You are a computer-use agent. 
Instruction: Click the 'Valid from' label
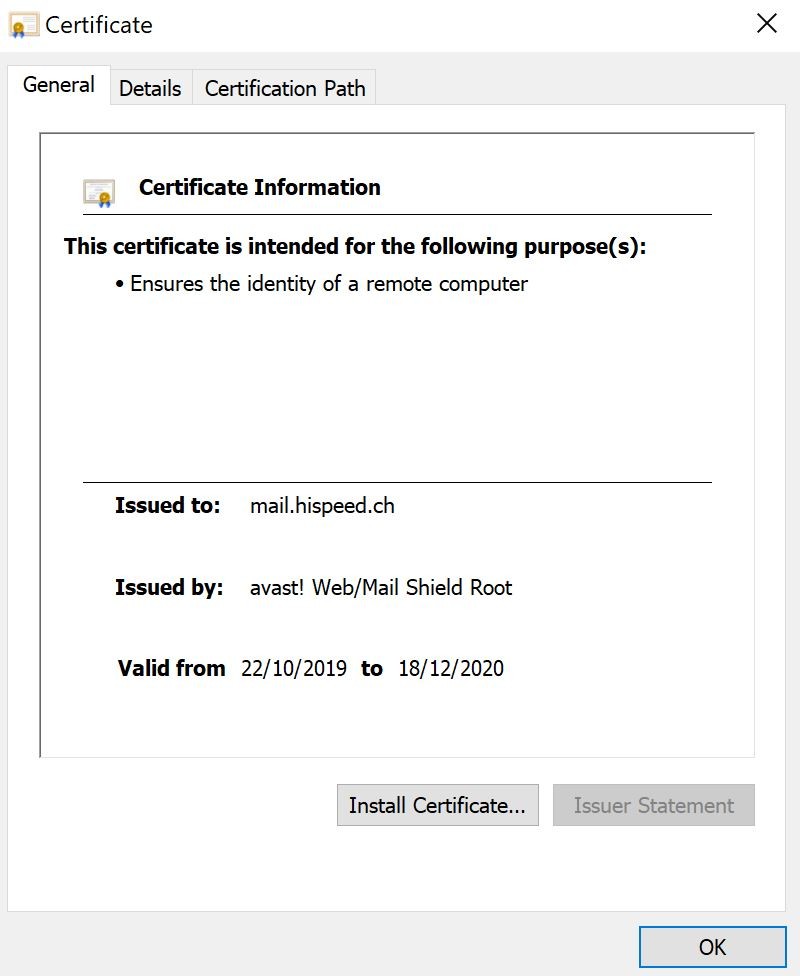pos(171,668)
